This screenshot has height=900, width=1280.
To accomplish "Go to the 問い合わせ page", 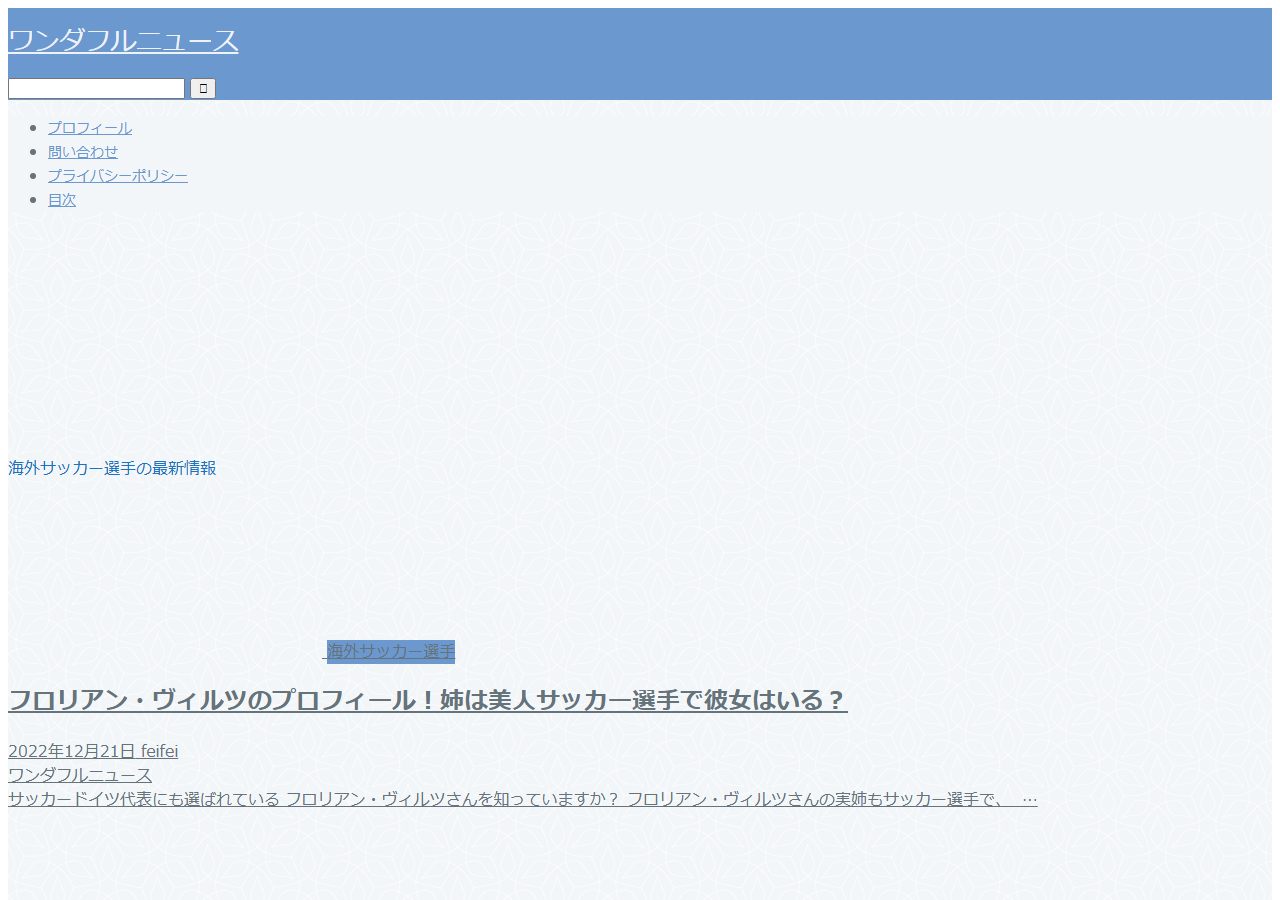I will pyautogui.click(x=83, y=152).
